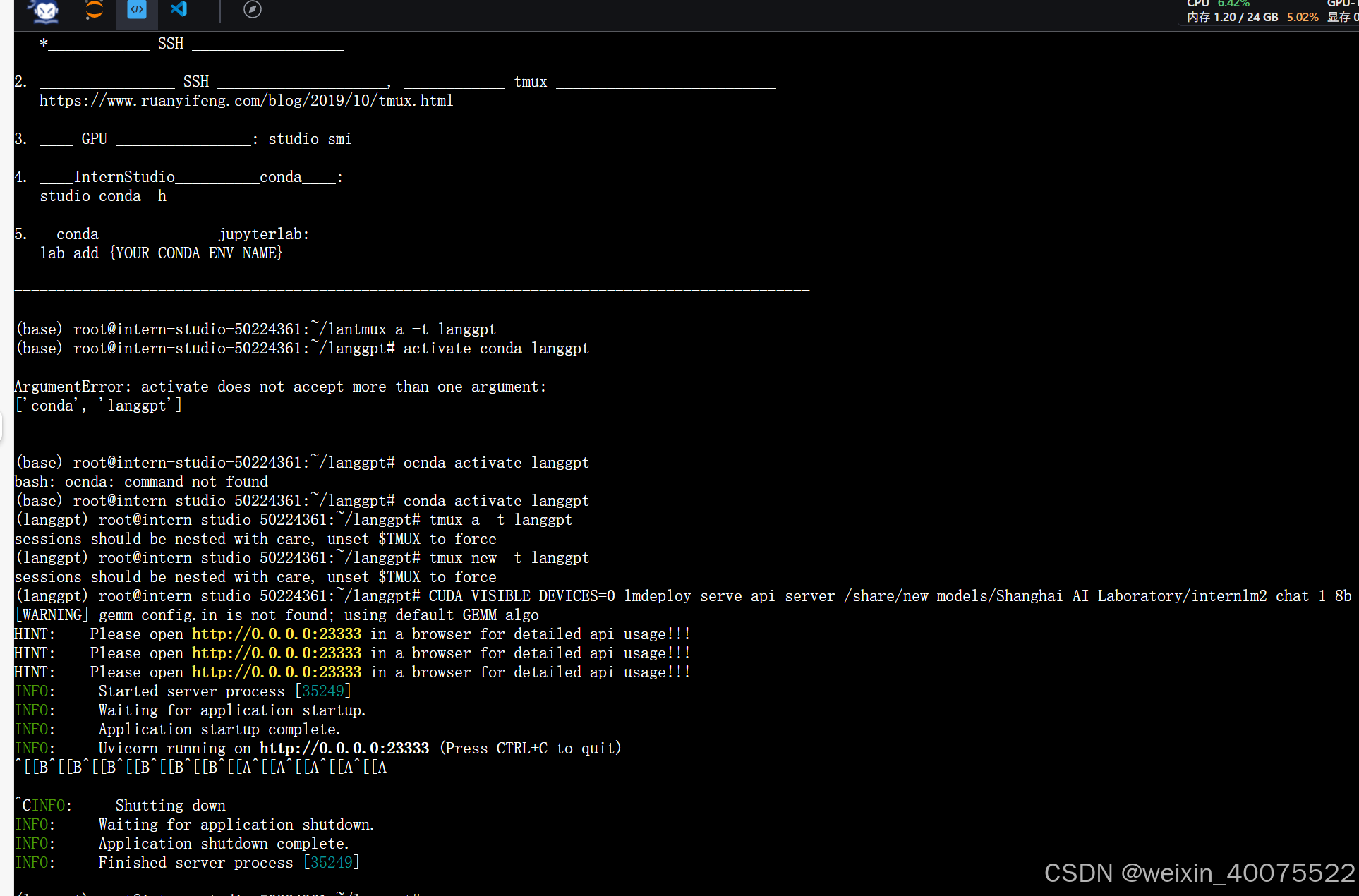
Task: Click process ID 35249 in Started server line
Action: tap(323, 691)
